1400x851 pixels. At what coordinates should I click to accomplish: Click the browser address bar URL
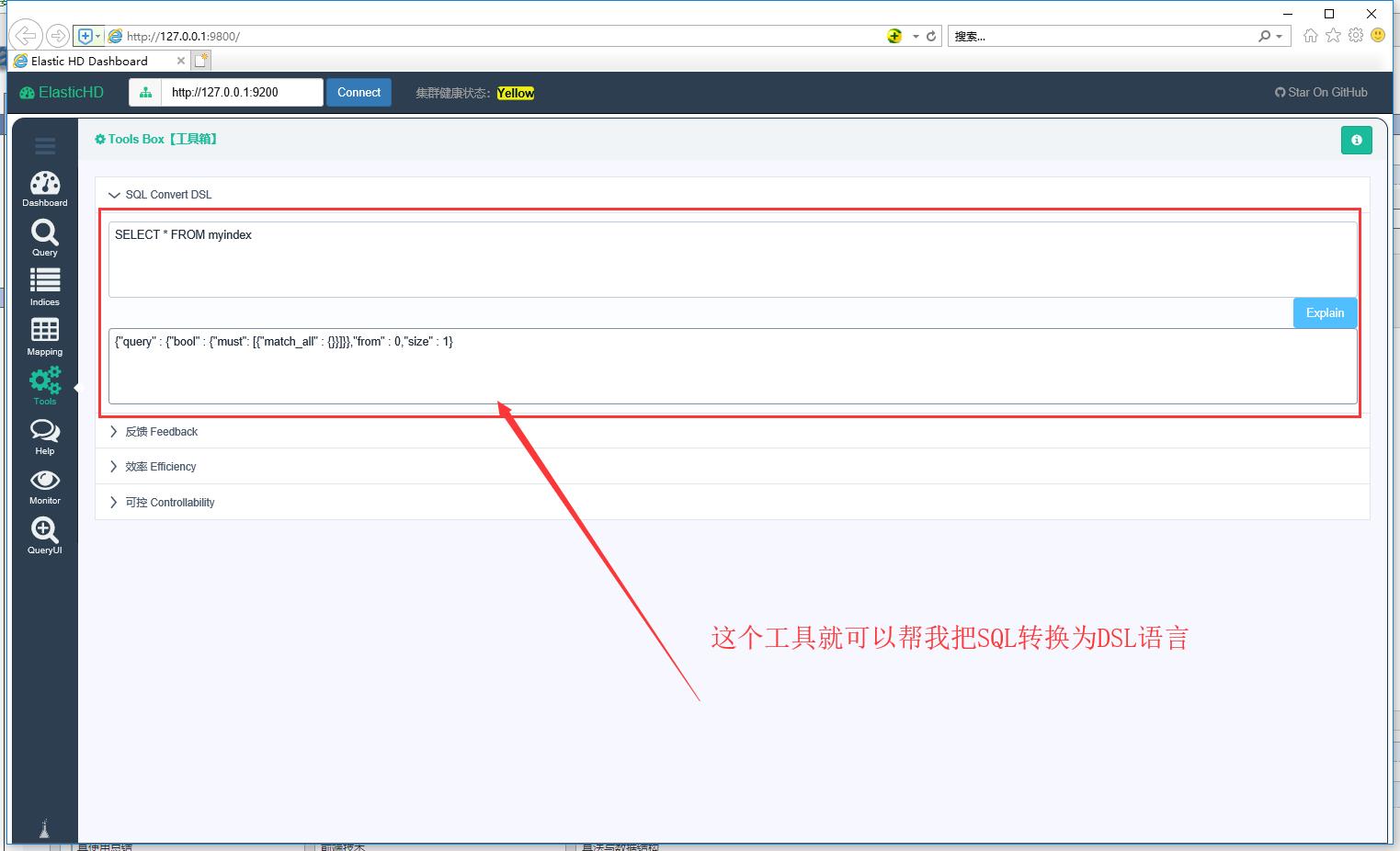[x=183, y=37]
